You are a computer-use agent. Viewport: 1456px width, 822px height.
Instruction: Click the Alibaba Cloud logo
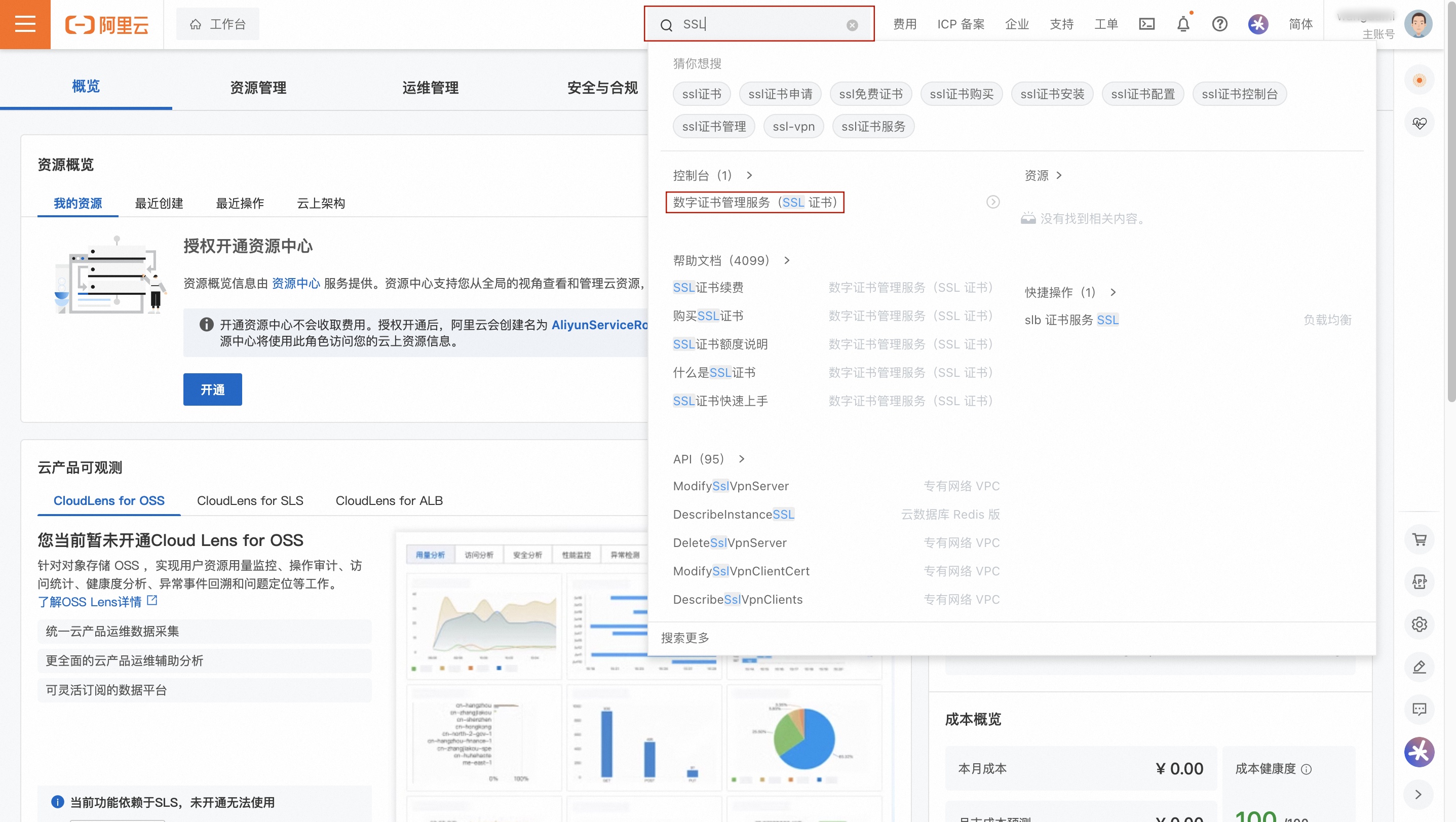tap(106, 25)
